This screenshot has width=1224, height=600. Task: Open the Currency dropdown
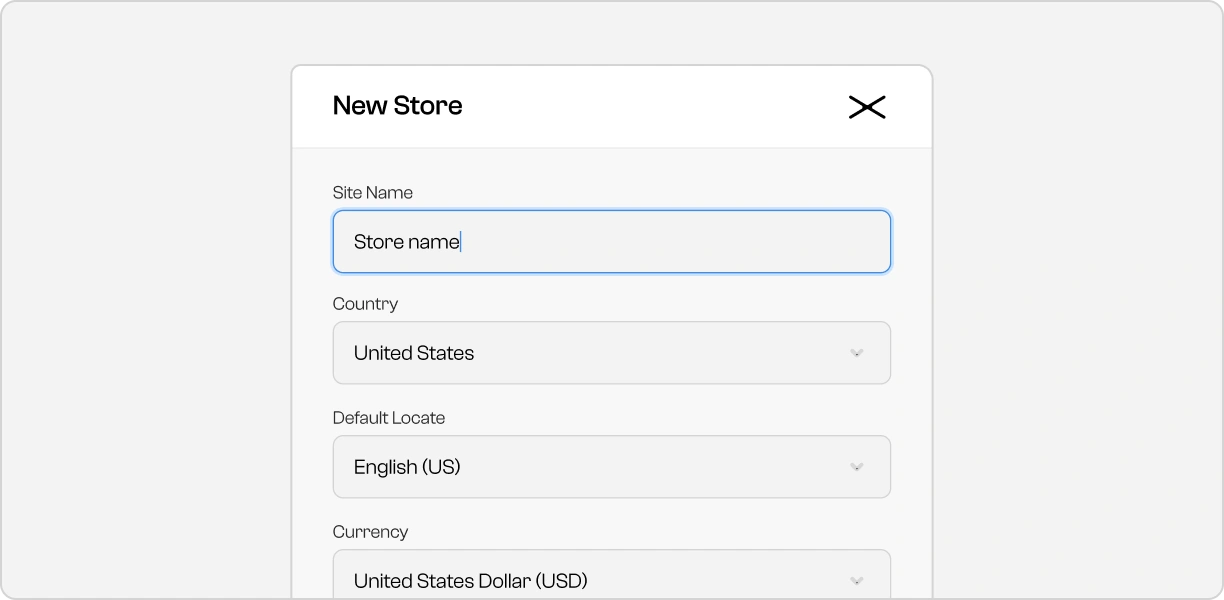click(611, 578)
